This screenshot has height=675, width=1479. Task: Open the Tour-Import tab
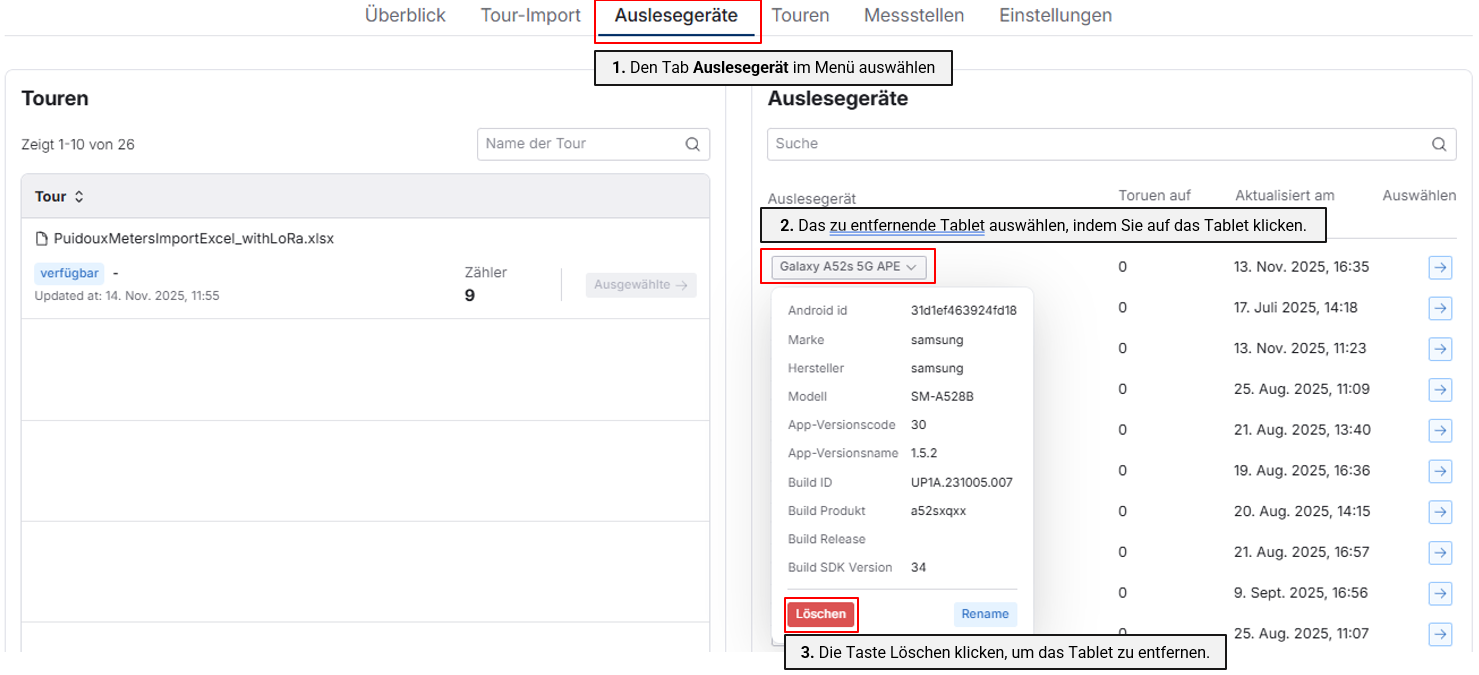coord(530,15)
